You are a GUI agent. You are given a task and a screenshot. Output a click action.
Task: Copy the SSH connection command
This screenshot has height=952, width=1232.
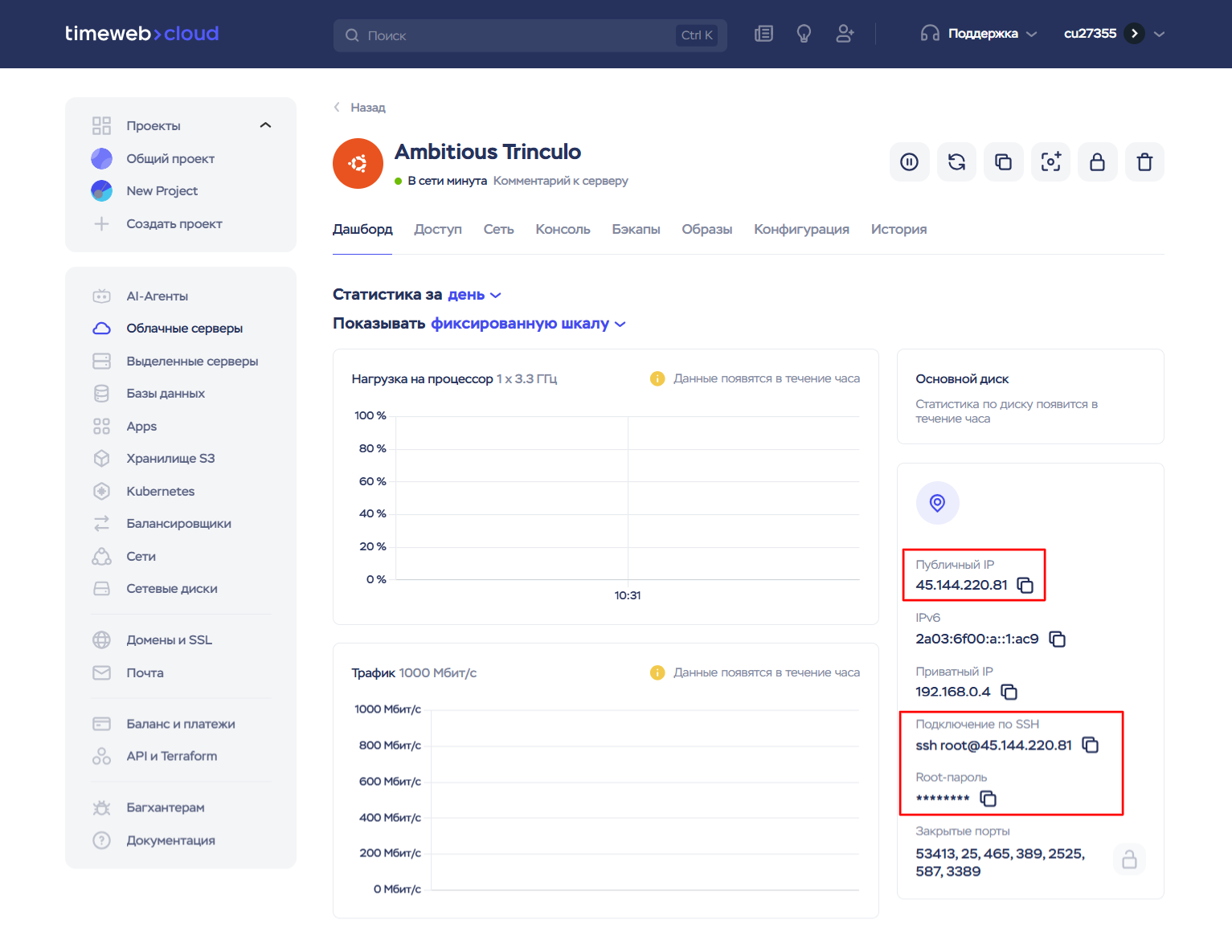coord(1091,745)
